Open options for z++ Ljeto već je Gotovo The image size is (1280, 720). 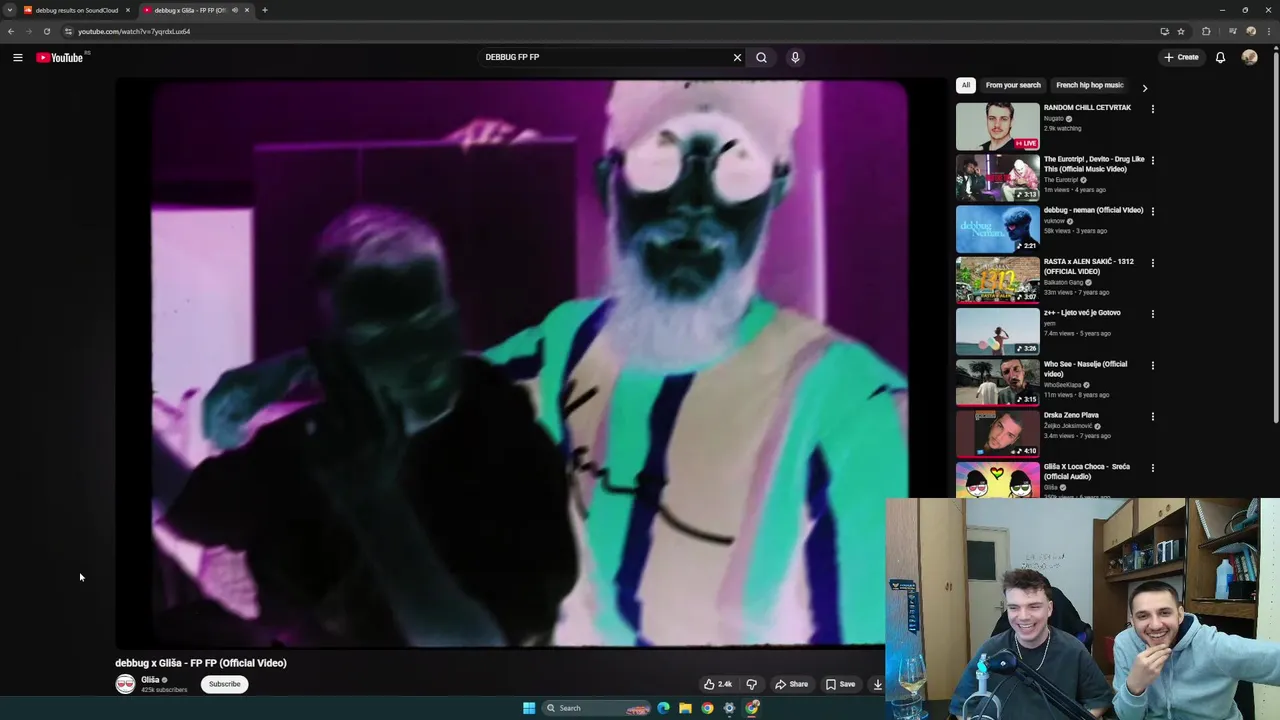(1153, 313)
